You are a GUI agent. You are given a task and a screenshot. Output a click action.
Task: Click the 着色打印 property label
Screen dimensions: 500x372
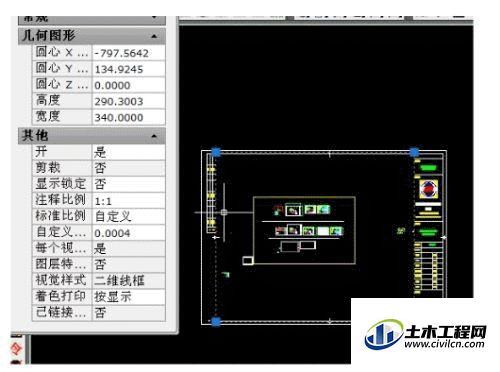(x=62, y=296)
